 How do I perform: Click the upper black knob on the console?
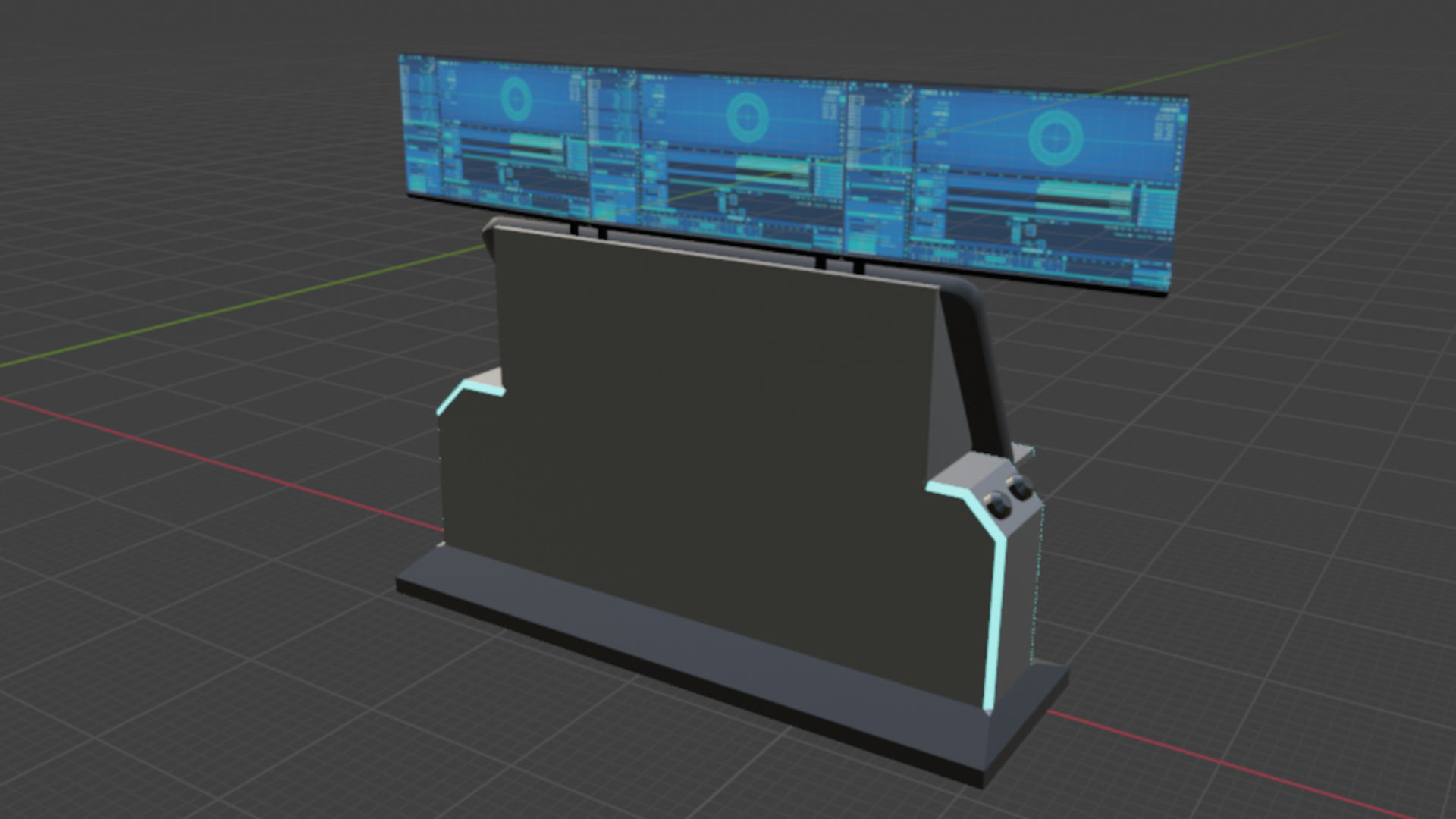point(1021,487)
